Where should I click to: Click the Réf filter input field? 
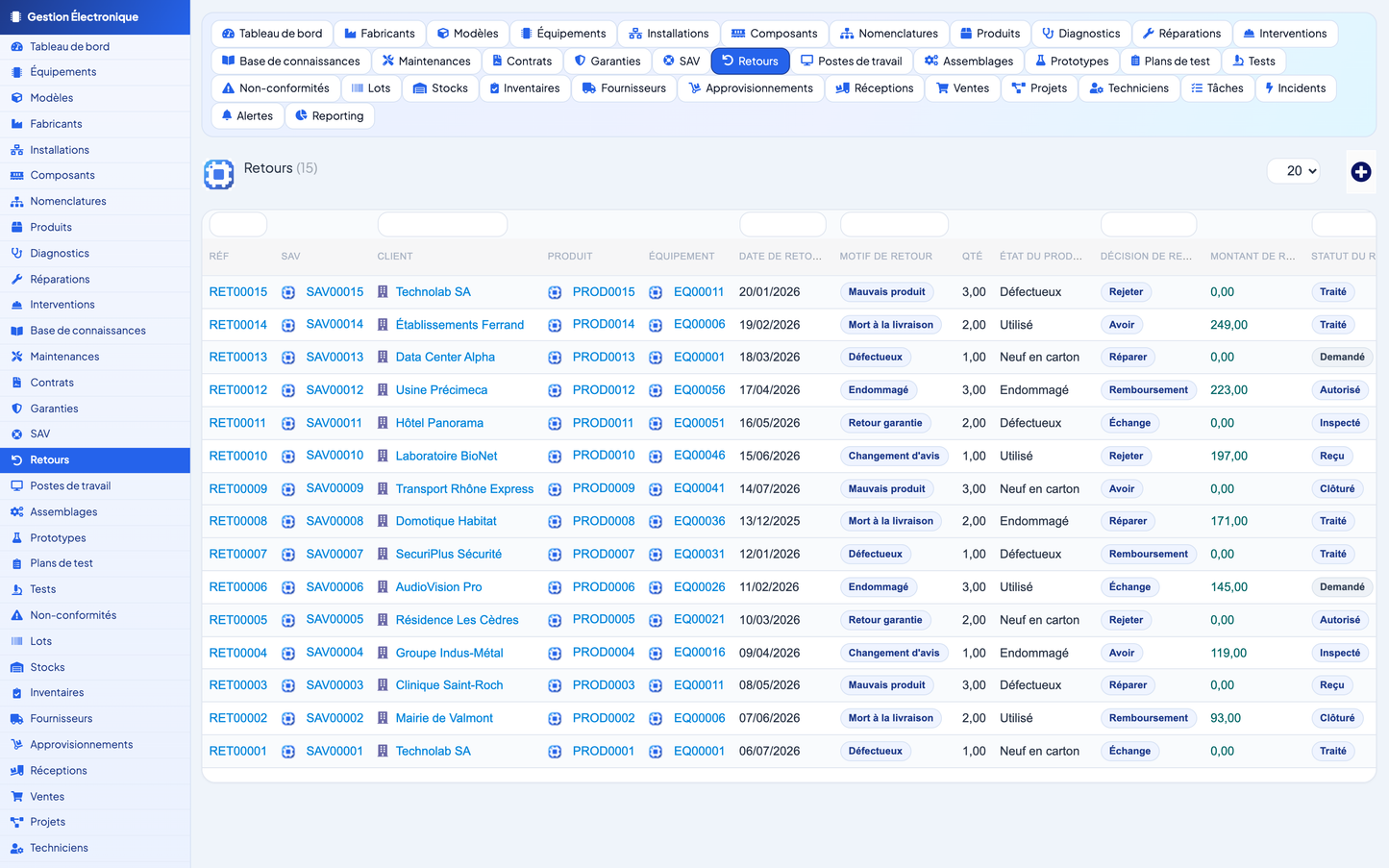pos(238,224)
